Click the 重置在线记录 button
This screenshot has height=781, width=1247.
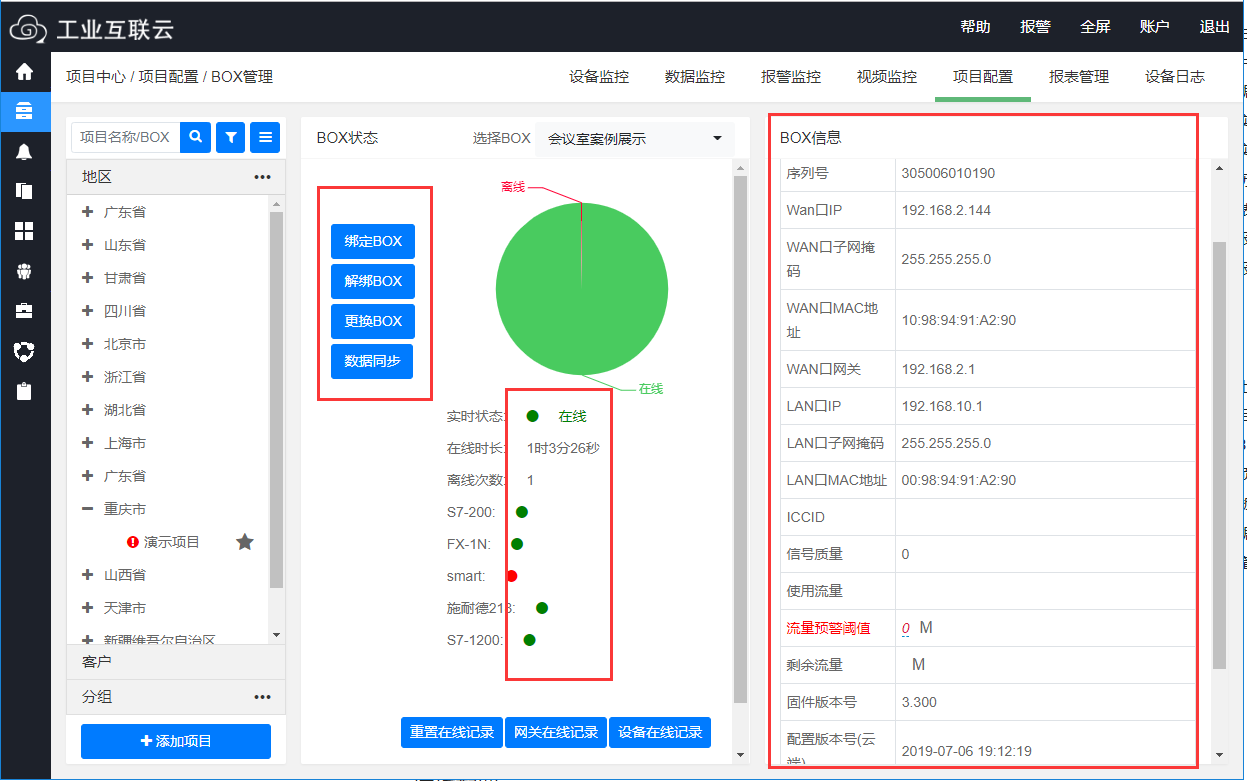coord(452,732)
